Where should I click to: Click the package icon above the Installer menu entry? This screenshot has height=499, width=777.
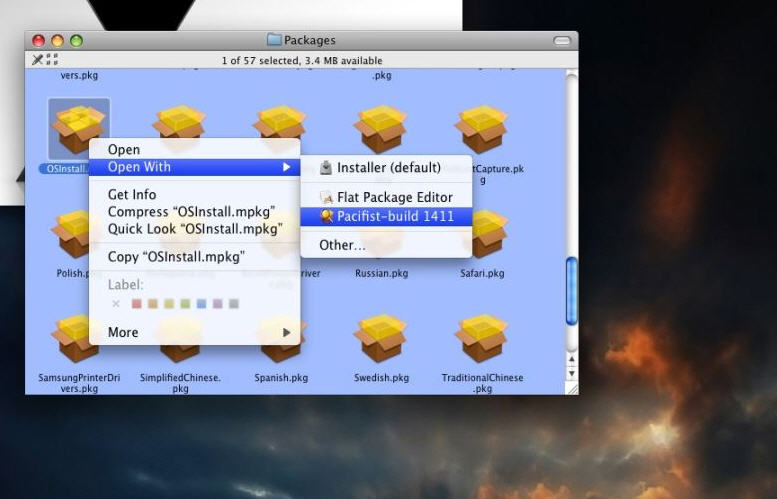pos(381,129)
